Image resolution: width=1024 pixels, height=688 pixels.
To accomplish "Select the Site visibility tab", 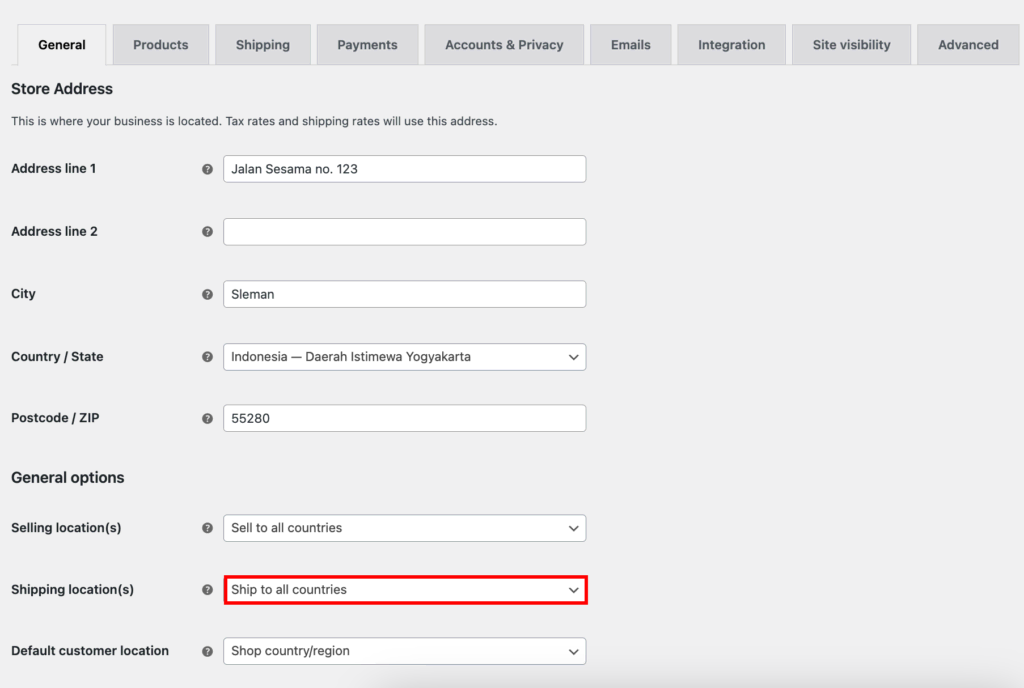I will click(851, 45).
